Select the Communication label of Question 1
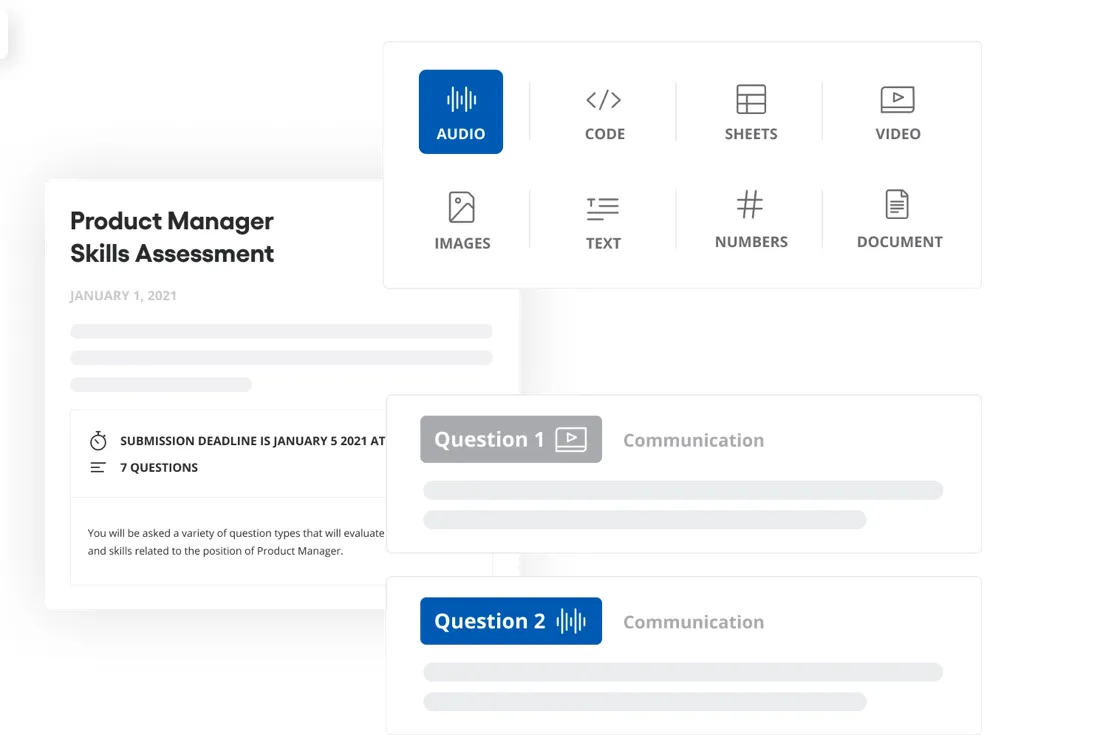1100x744 pixels. pos(694,440)
